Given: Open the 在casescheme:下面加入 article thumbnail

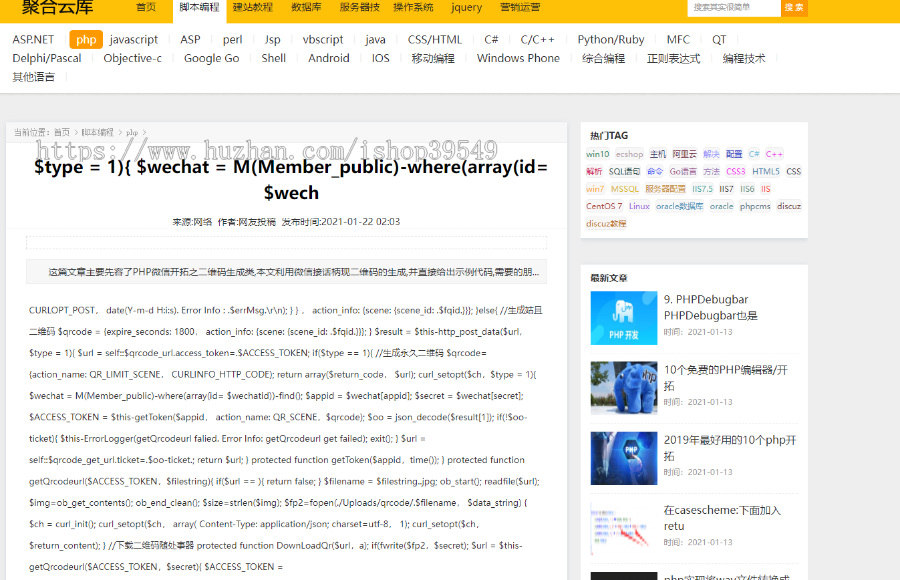Looking at the screenshot, I should click(x=624, y=528).
